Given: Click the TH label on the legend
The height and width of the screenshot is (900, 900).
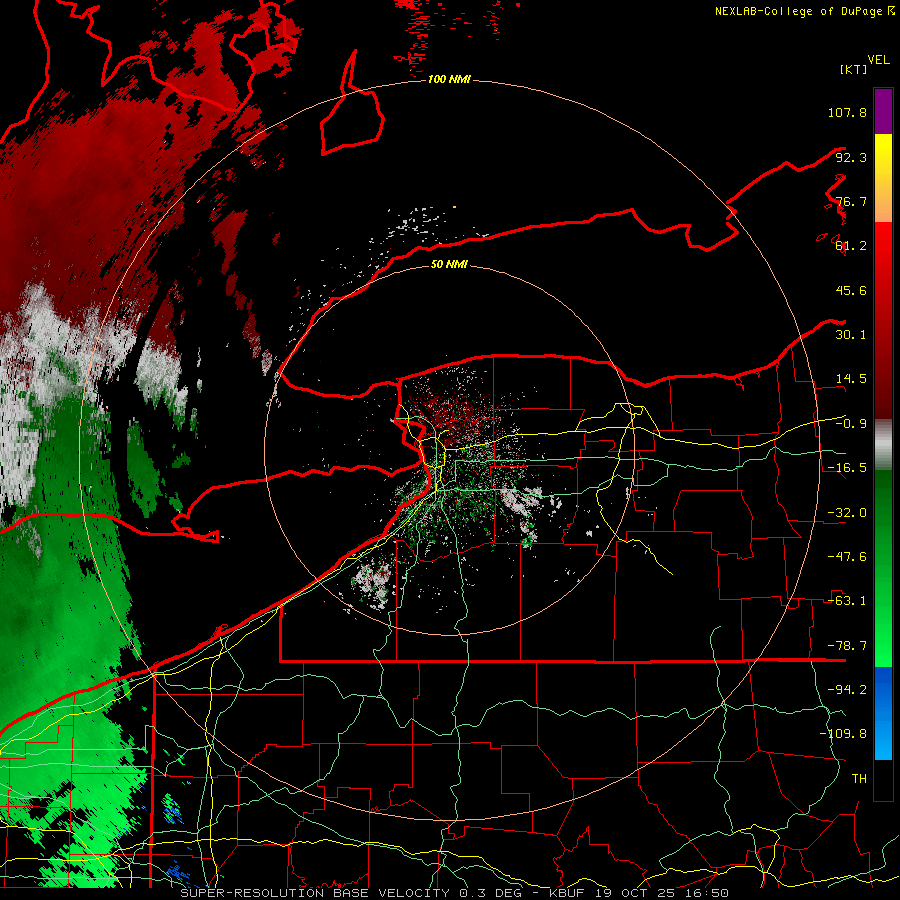Looking at the screenshot, I should 859,779.
